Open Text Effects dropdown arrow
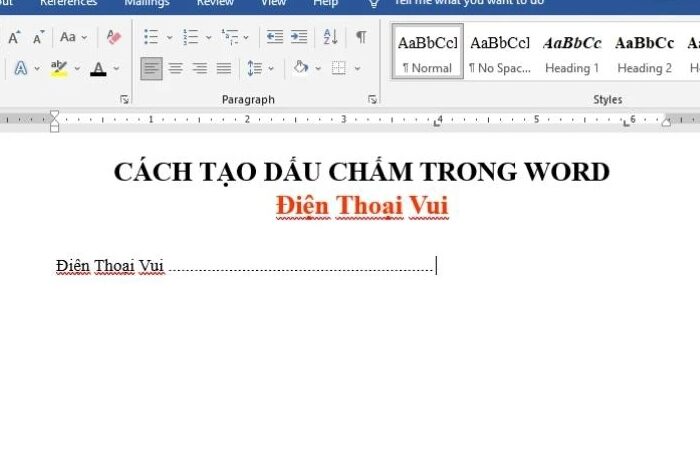700x450 pixels. pos(37,69)
